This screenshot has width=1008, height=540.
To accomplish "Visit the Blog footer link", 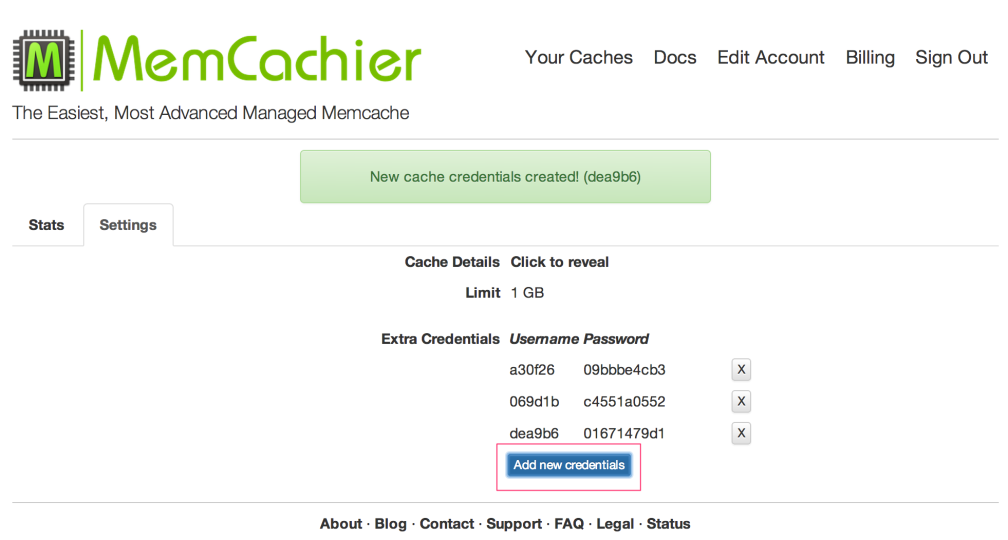I will click(x=390, y=524).
